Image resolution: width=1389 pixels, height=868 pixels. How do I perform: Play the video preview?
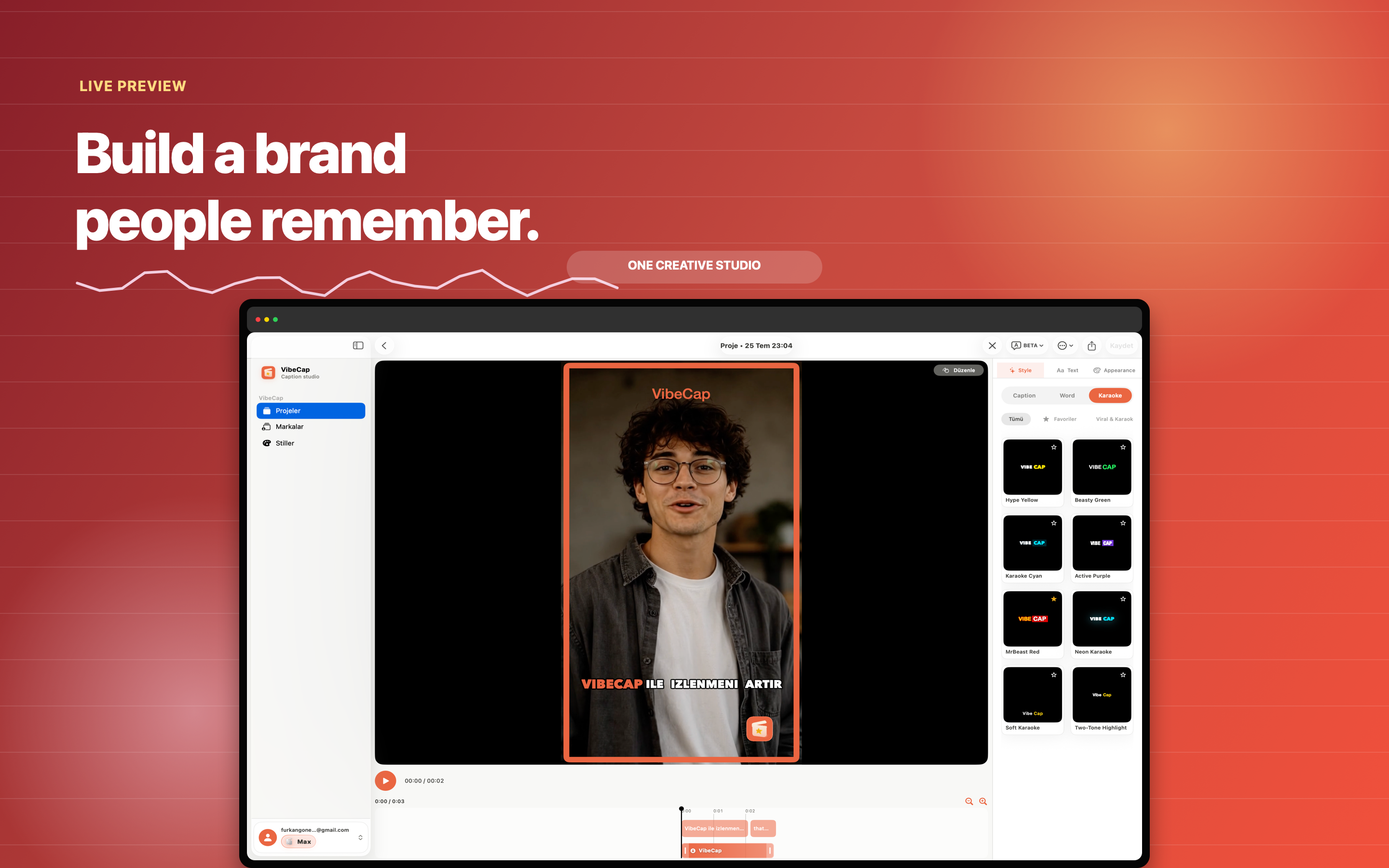tap(386, 781)
